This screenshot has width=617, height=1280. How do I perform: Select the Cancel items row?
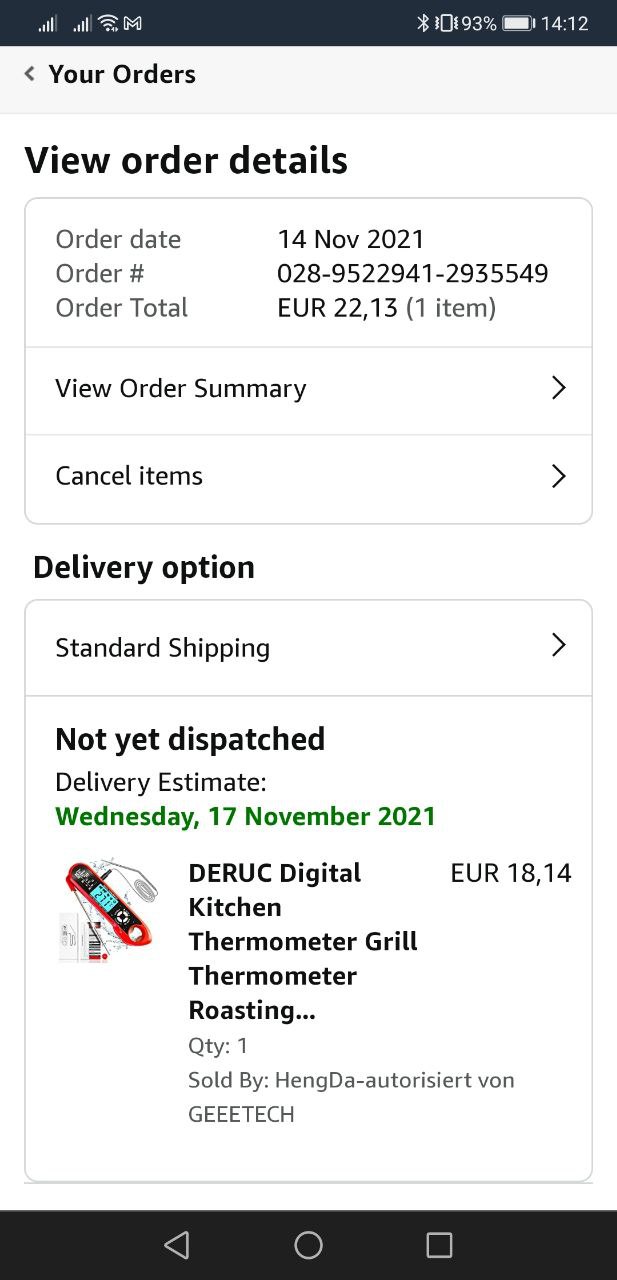coord(308,478)
